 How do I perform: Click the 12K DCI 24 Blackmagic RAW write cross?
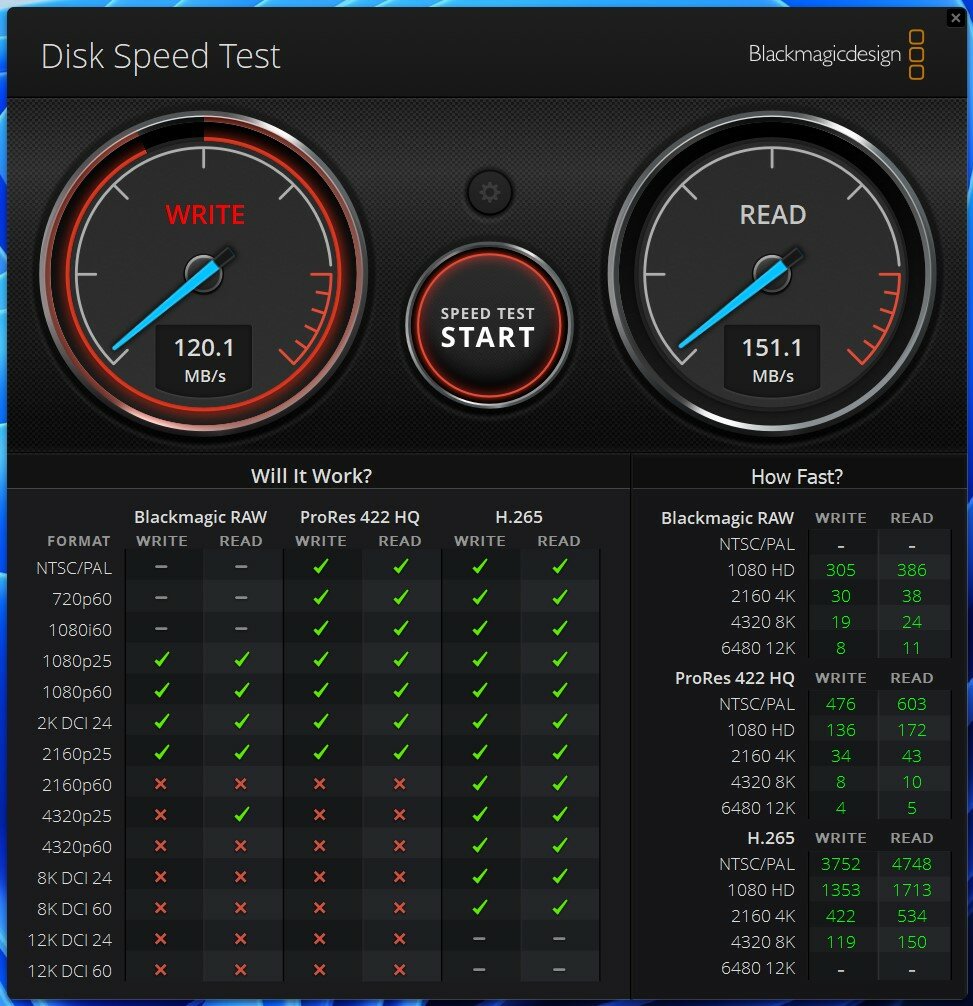tap(161, 939)
